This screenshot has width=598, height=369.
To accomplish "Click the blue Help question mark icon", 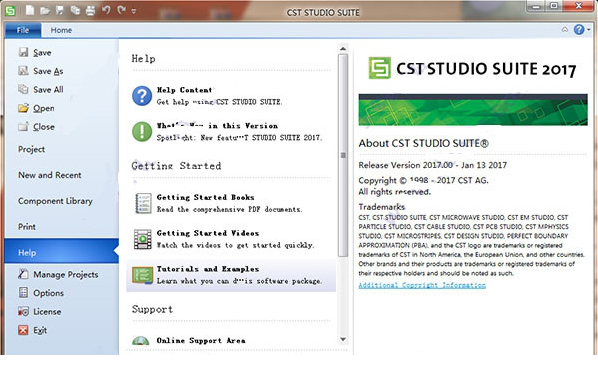I will click(x=579, y=29).
